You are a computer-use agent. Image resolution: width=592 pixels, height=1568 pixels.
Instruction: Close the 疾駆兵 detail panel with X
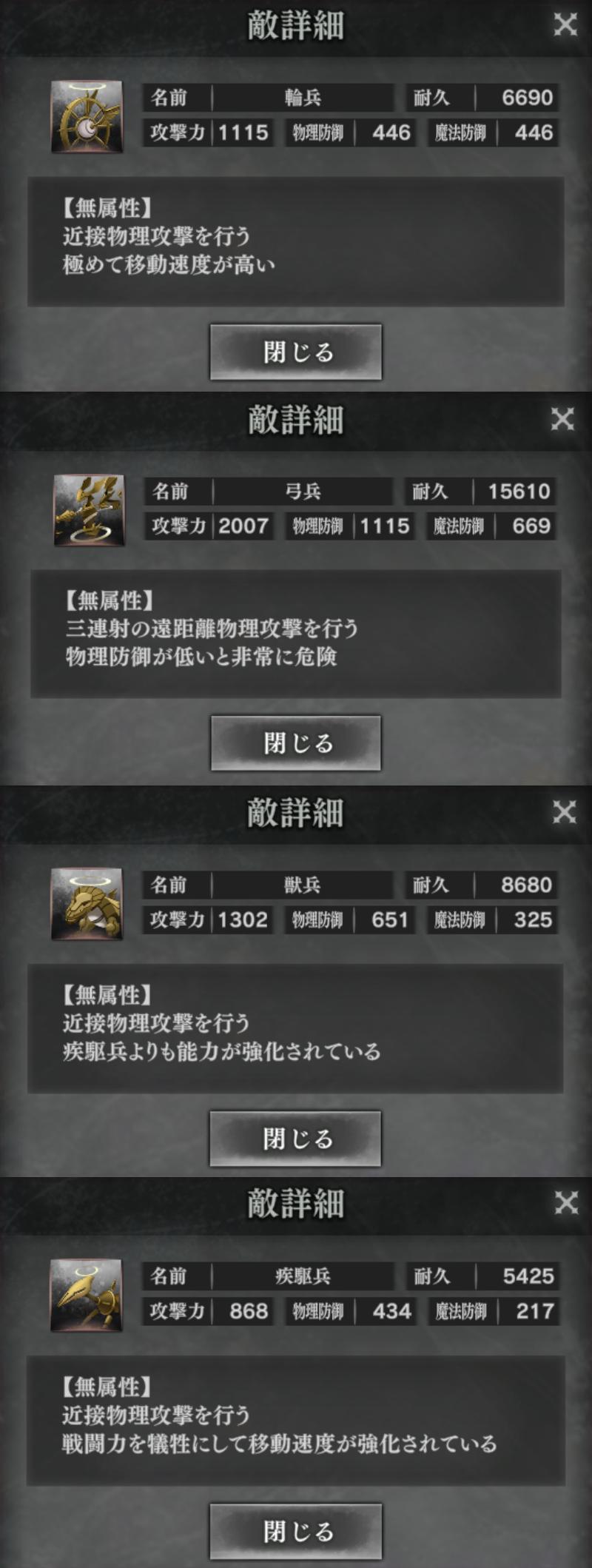point(565,1203)
